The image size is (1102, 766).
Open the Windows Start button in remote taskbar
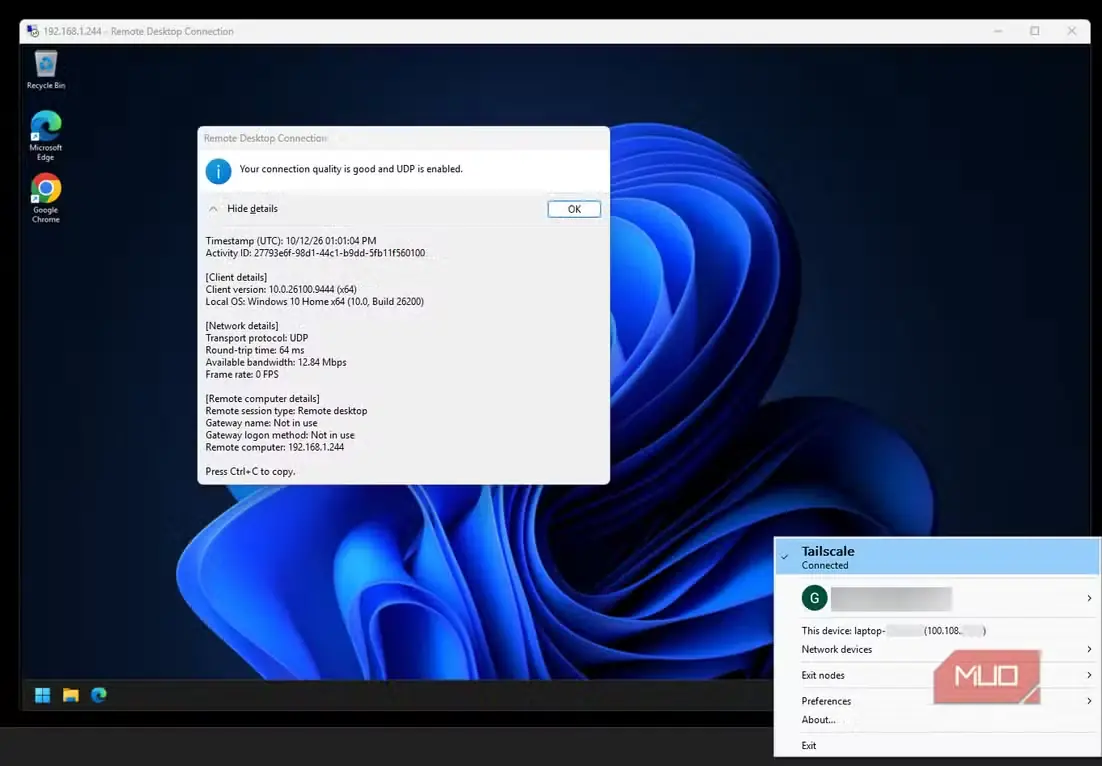pyautogui.click(x=42, y=695)
